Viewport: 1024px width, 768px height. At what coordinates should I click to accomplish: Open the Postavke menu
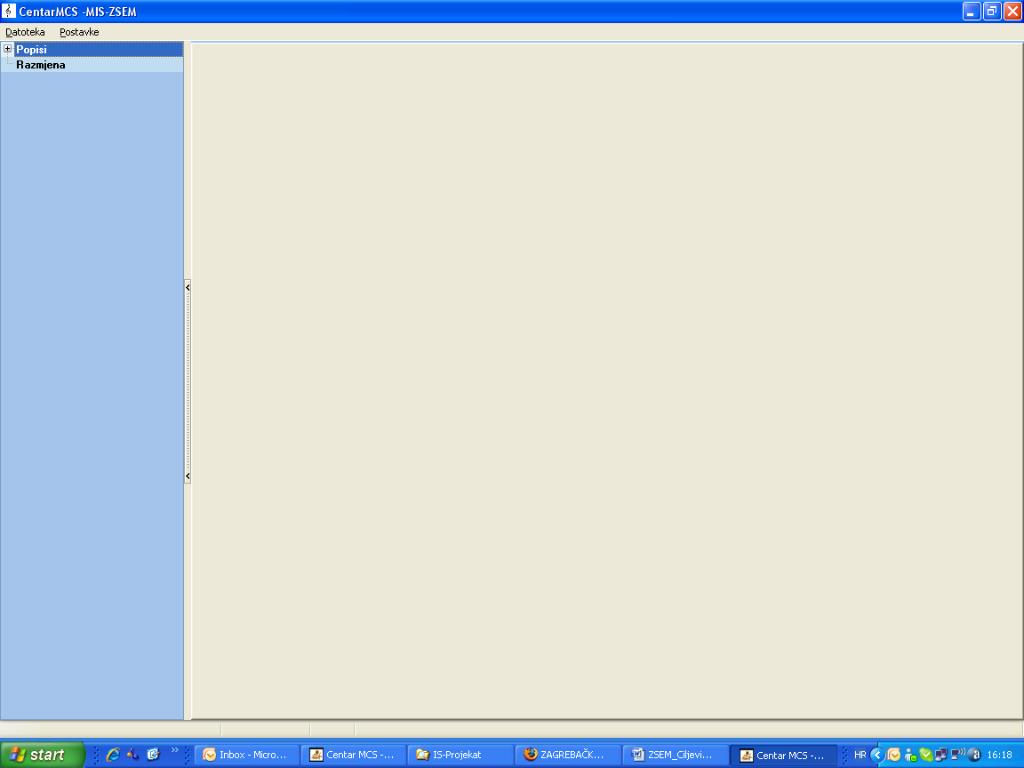tap(79, 32)
